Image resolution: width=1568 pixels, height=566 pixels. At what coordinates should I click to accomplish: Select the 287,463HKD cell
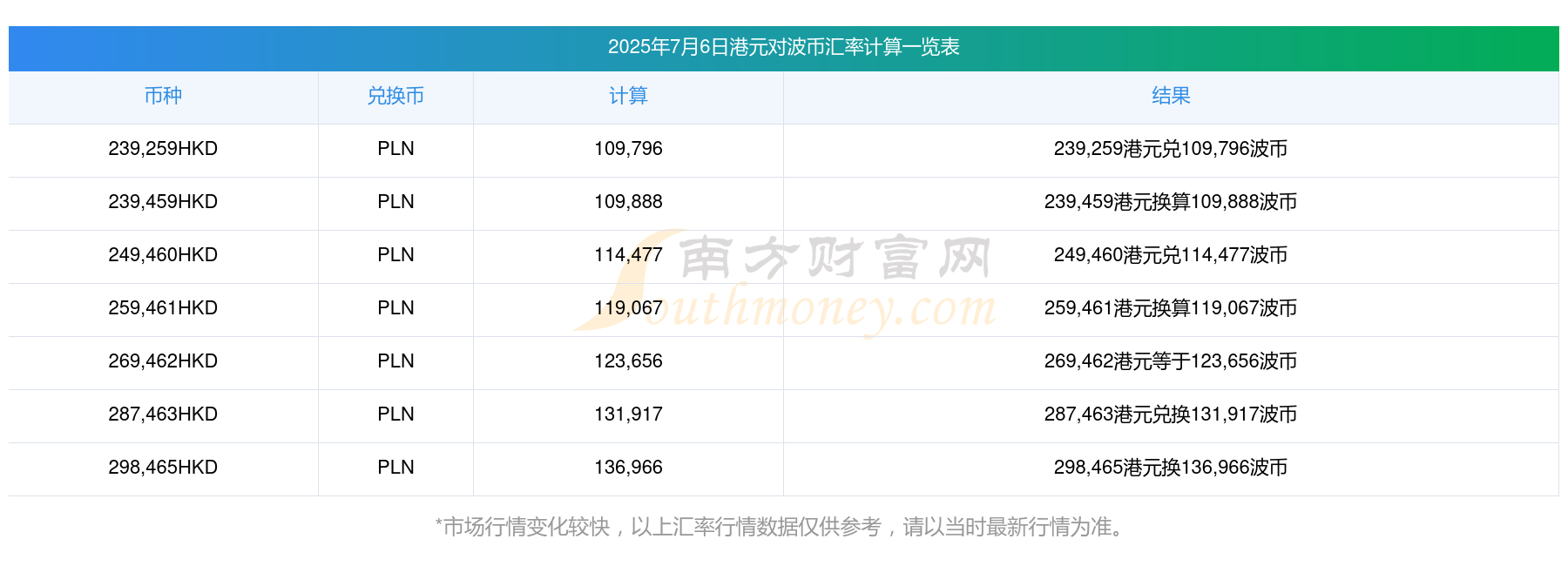pyautogui.click(x=163, y=414)
